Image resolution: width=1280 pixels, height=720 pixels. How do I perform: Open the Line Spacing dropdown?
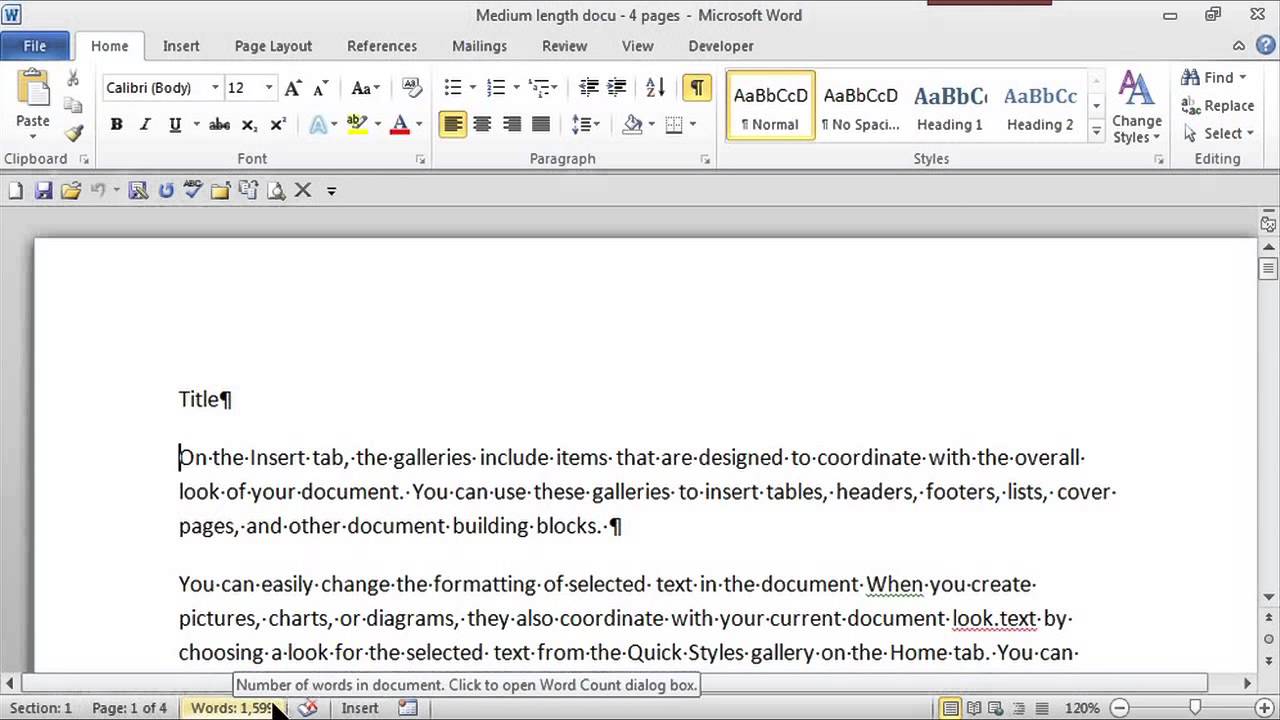(585, 125)
